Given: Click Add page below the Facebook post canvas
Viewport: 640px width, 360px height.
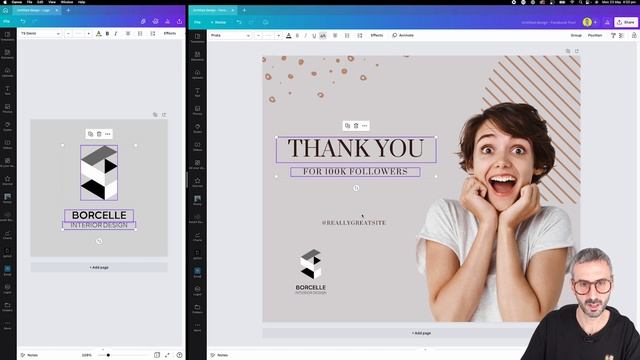Looking at the screenshot, I should [x=421, y=333].
